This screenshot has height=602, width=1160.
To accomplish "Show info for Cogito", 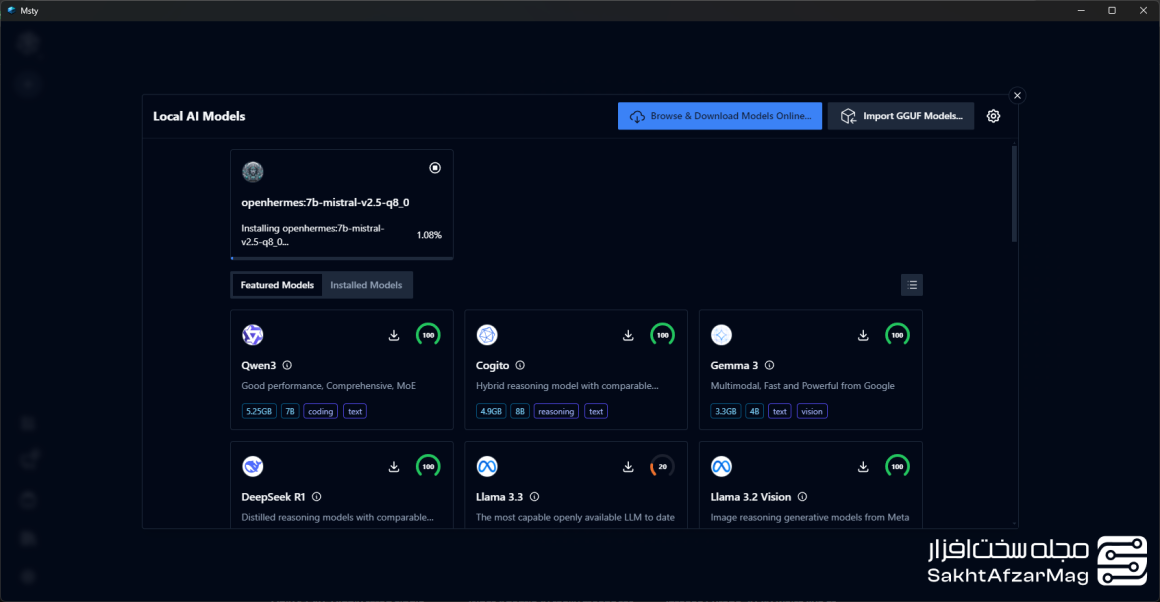I will pyautogui.click(x=520, y=365).
